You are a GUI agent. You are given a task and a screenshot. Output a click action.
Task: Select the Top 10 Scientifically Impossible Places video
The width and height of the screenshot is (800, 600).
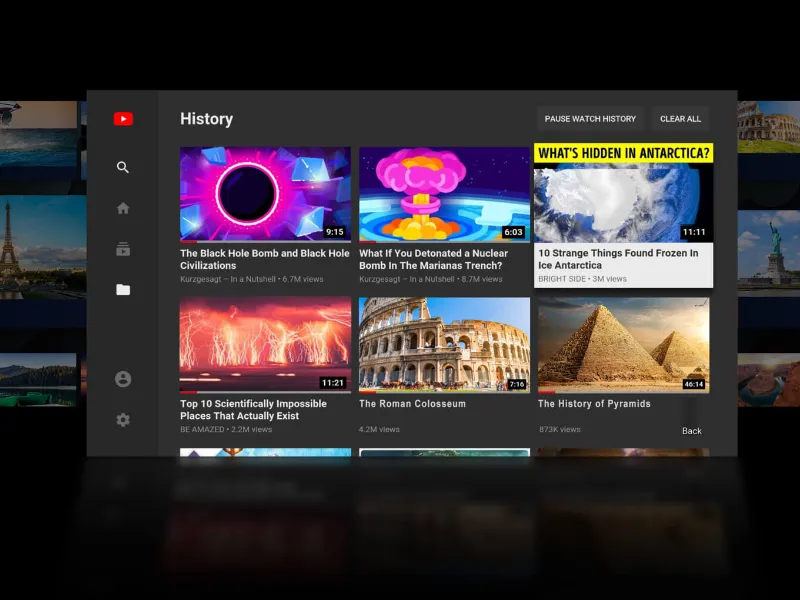click(x=264, y=343)
